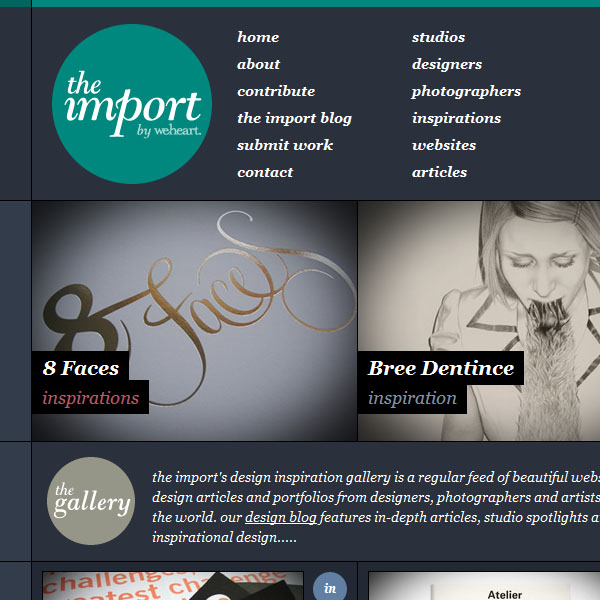Screen dimensions: 600x600
Task: Open the contact page
Action: pyautogui.click(x=265, y=172)
